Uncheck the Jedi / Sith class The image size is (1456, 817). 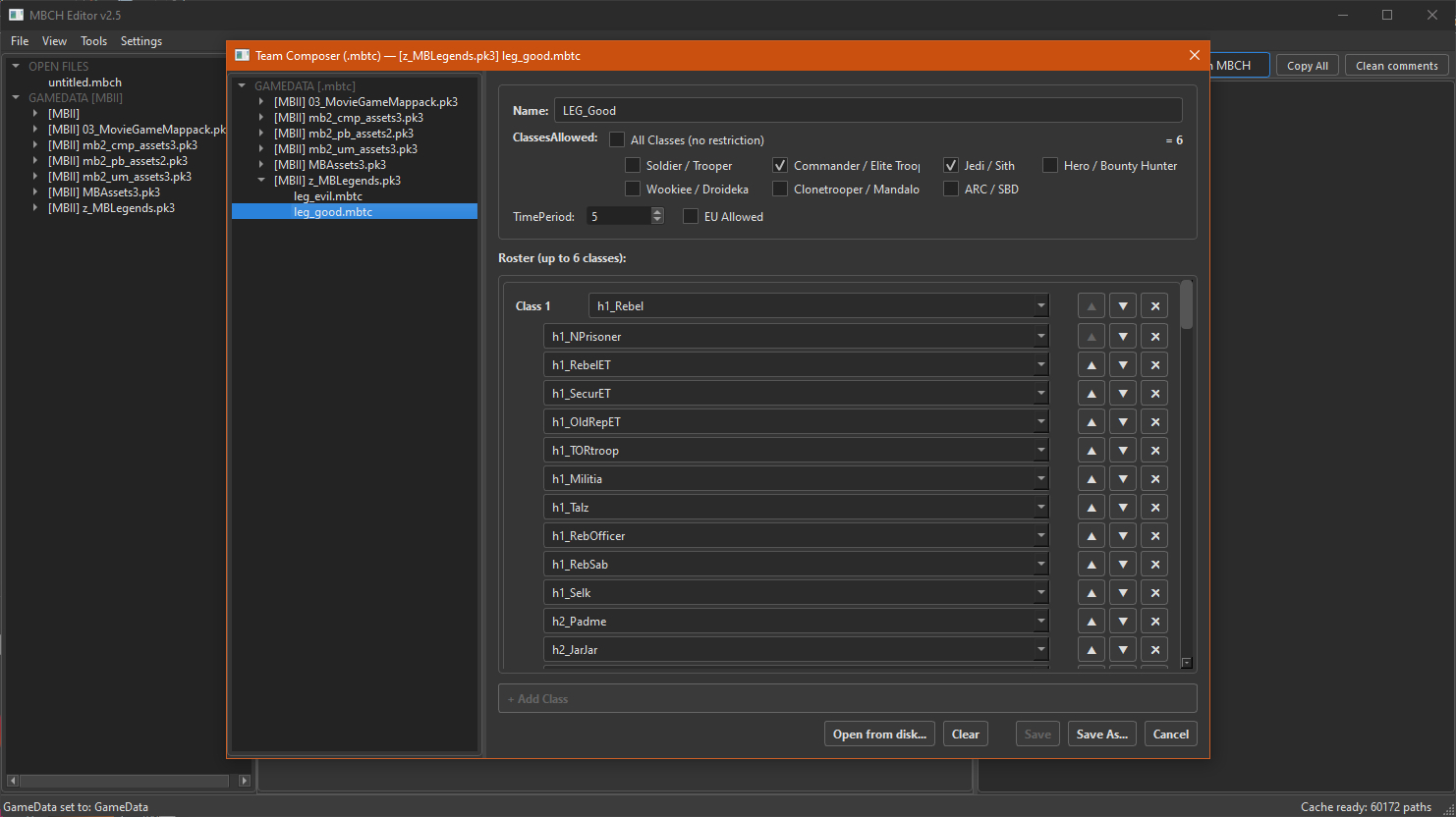point(951,165)
